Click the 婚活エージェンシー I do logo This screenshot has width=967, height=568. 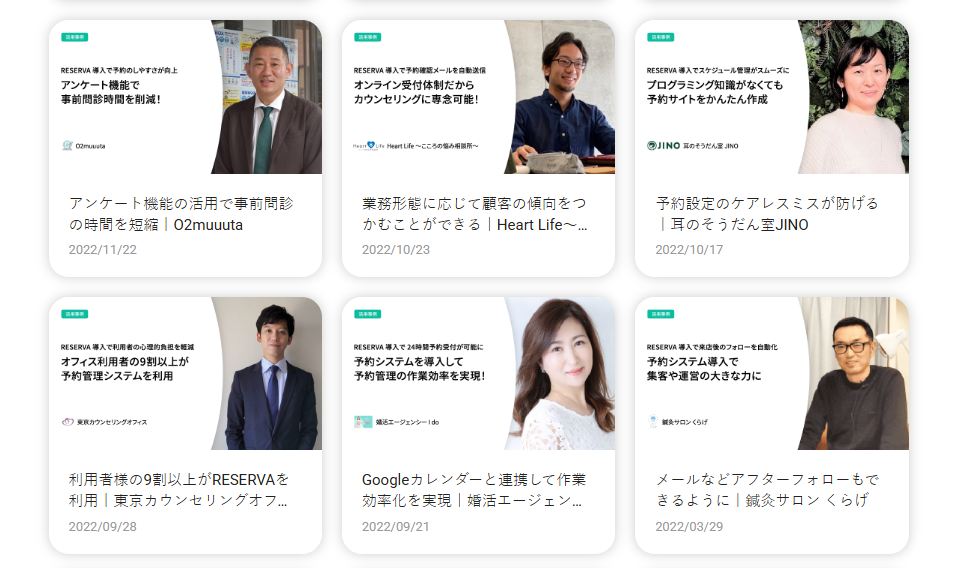(x=363, y=422)
